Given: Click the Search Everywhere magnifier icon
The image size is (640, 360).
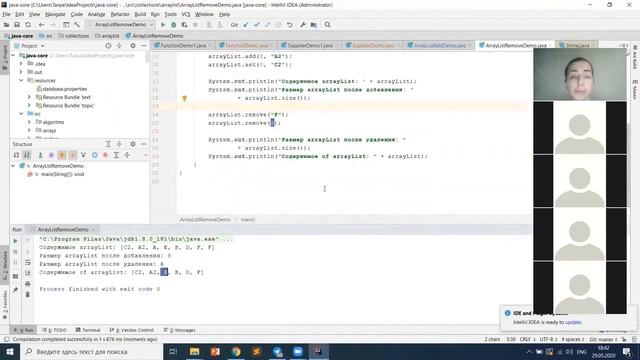Looking at the screenshot, I should point(327,25).
